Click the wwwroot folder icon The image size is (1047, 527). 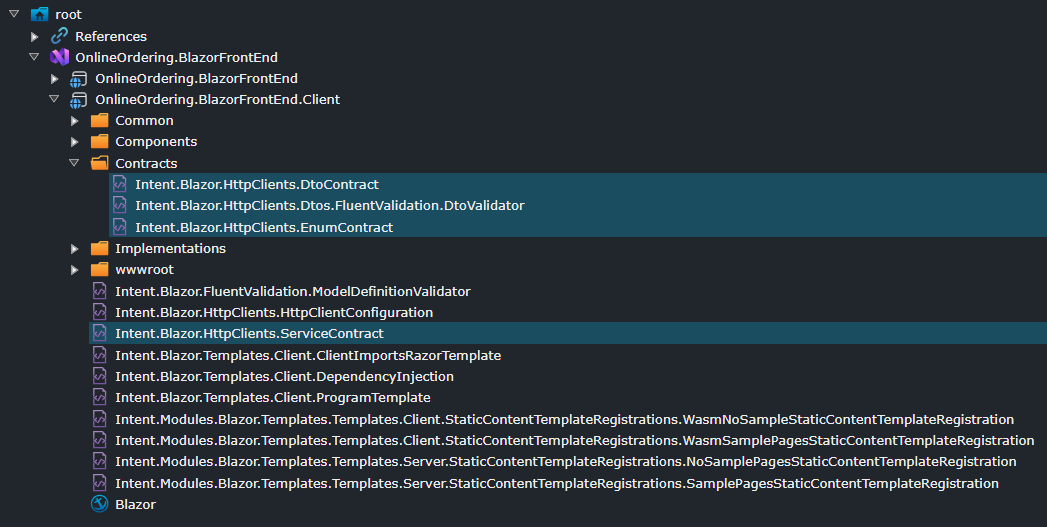tap(99, 269)
